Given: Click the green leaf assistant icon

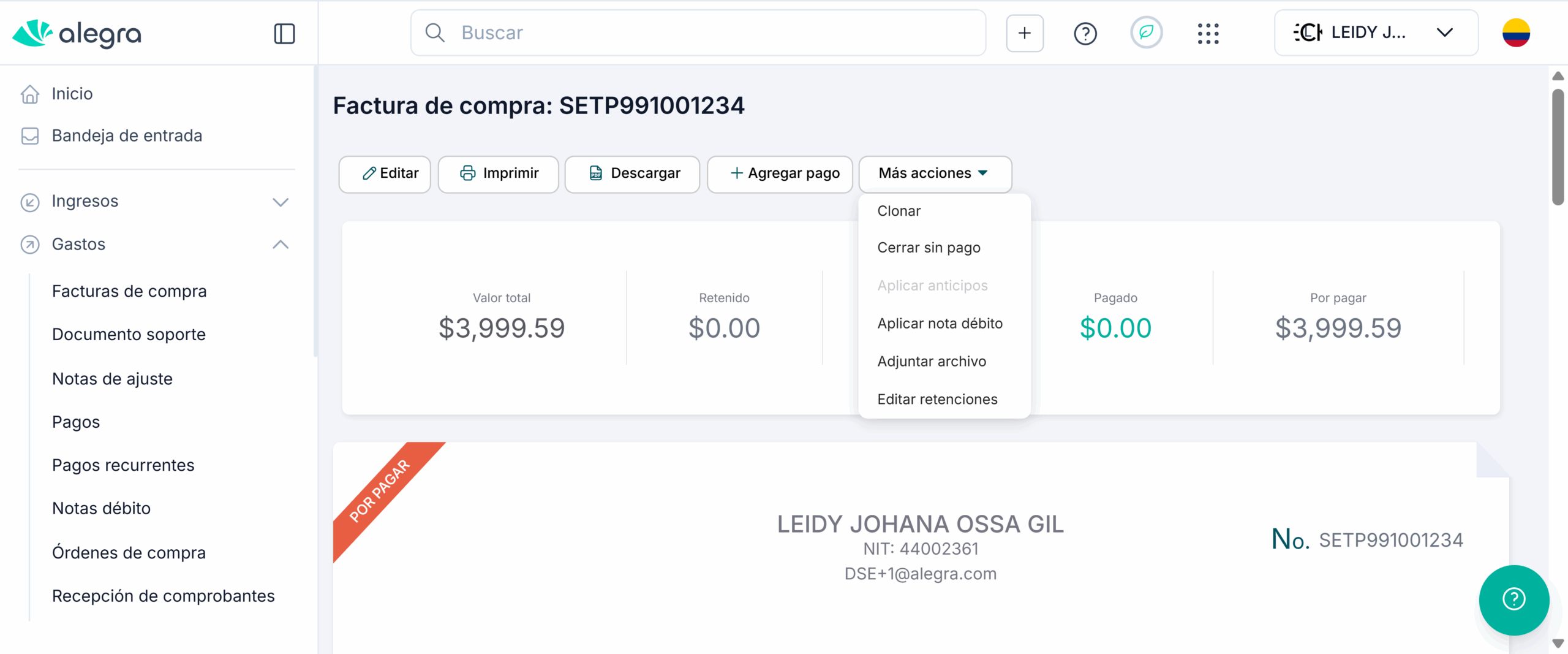Looking at the screenshot, I should [x=1146, y=32].
